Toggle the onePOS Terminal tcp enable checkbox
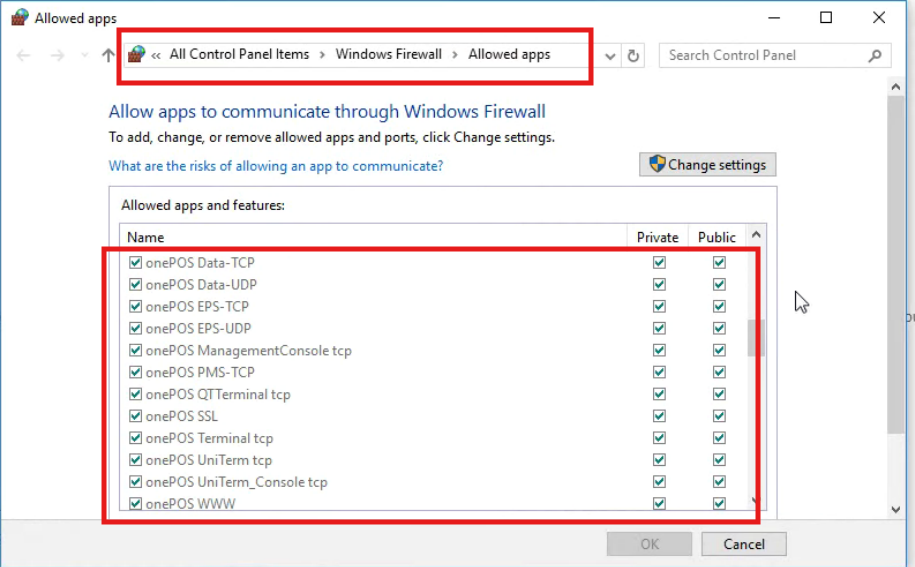The image size is (915, 567). [135, 438]
